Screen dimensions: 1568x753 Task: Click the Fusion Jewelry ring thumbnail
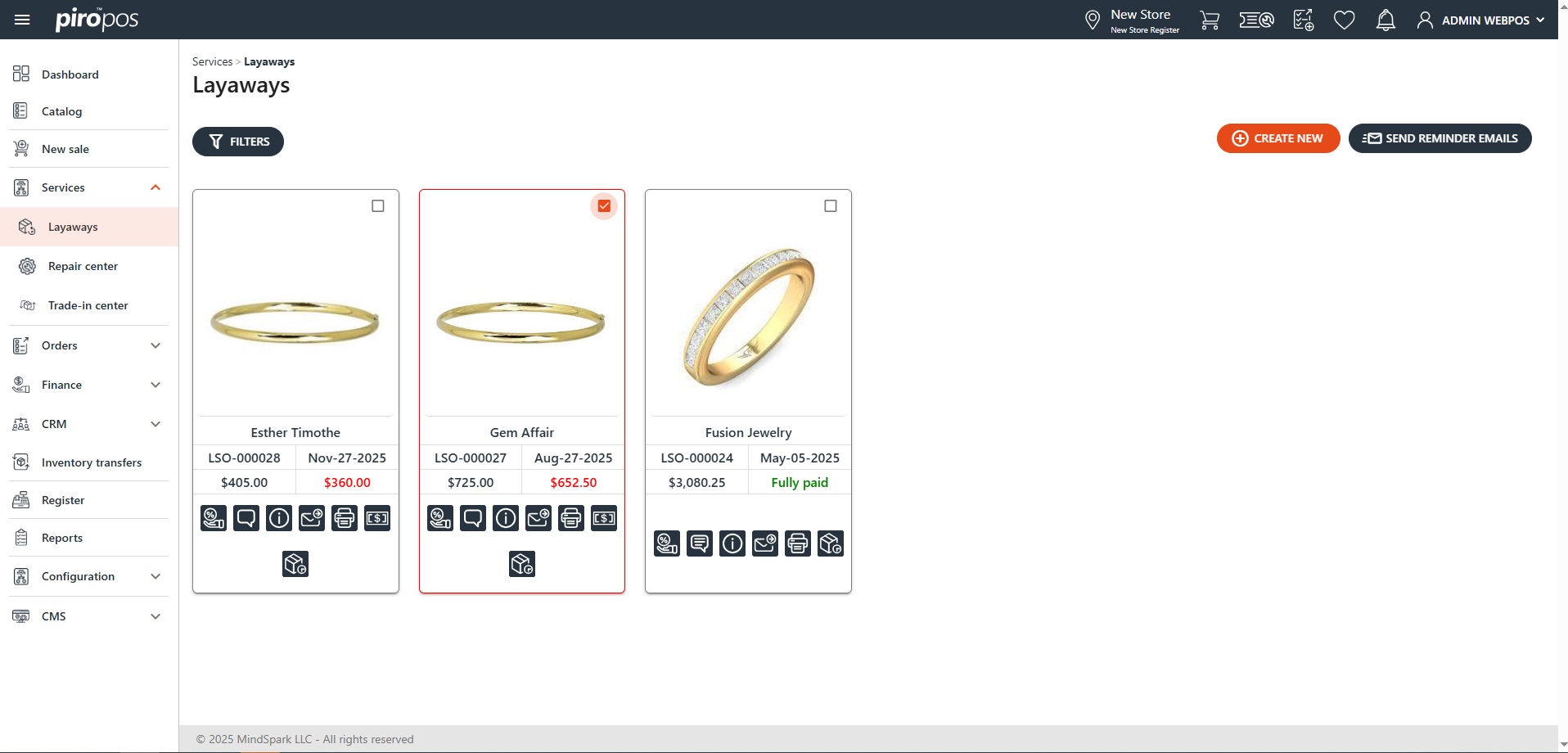pyautogui.click(x=748, y=318)
